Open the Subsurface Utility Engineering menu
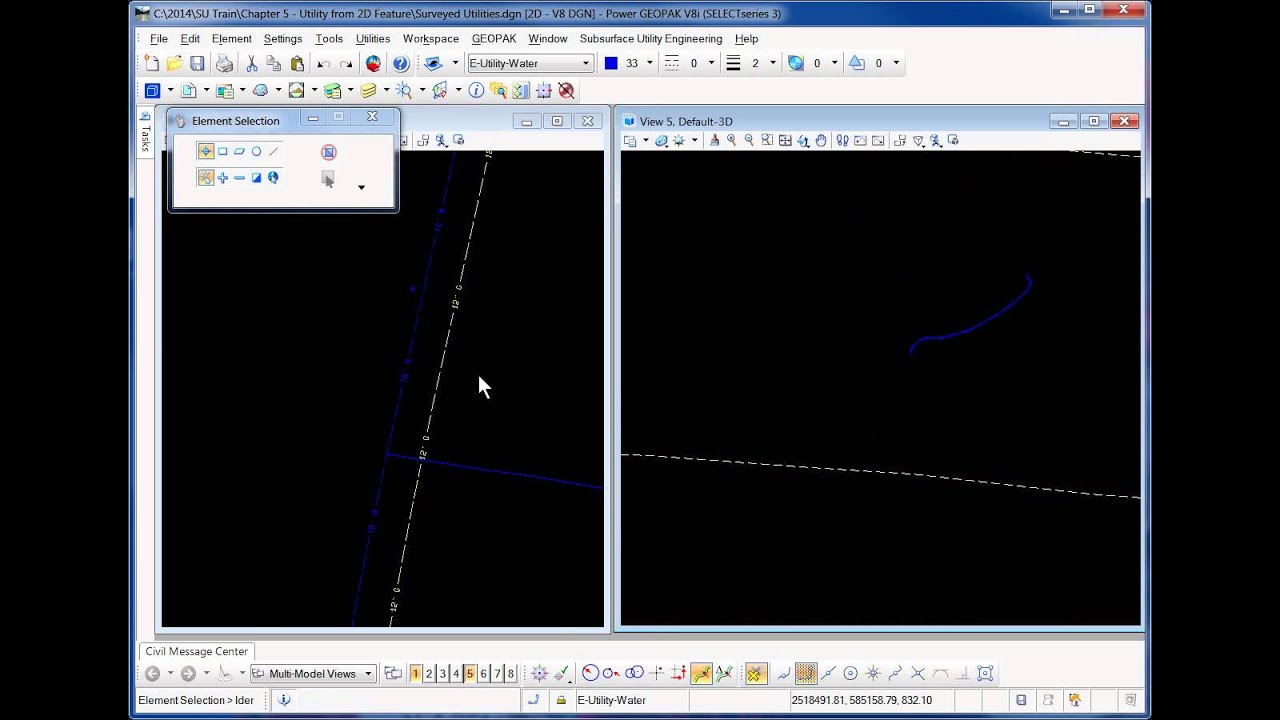1280x720 pixels. tap(651, 38)
